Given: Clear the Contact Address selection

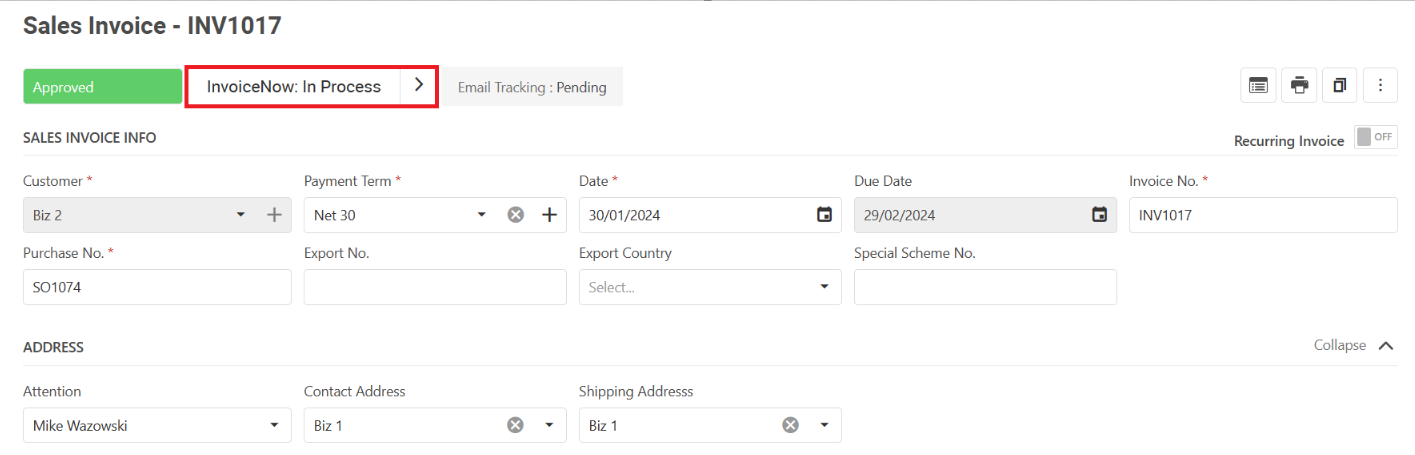Looking at the screenshot, I should (x=515, y=425).
